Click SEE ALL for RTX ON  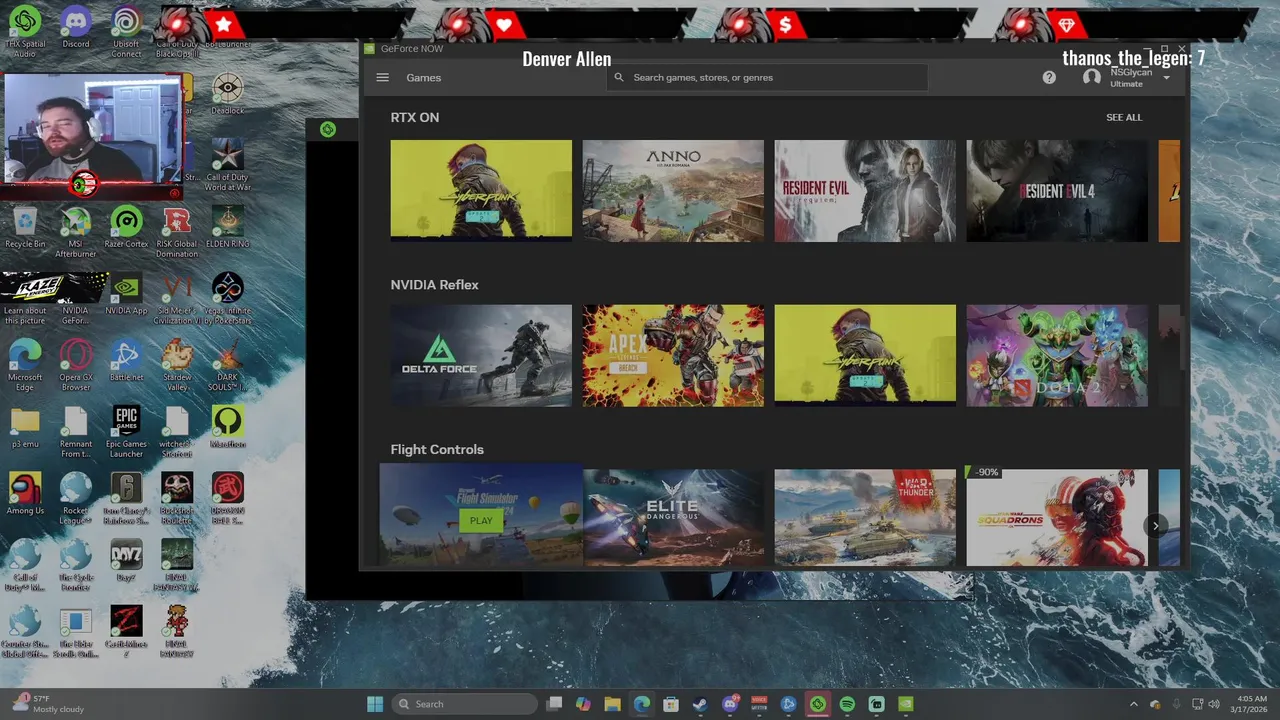[x=1124, y=117]
